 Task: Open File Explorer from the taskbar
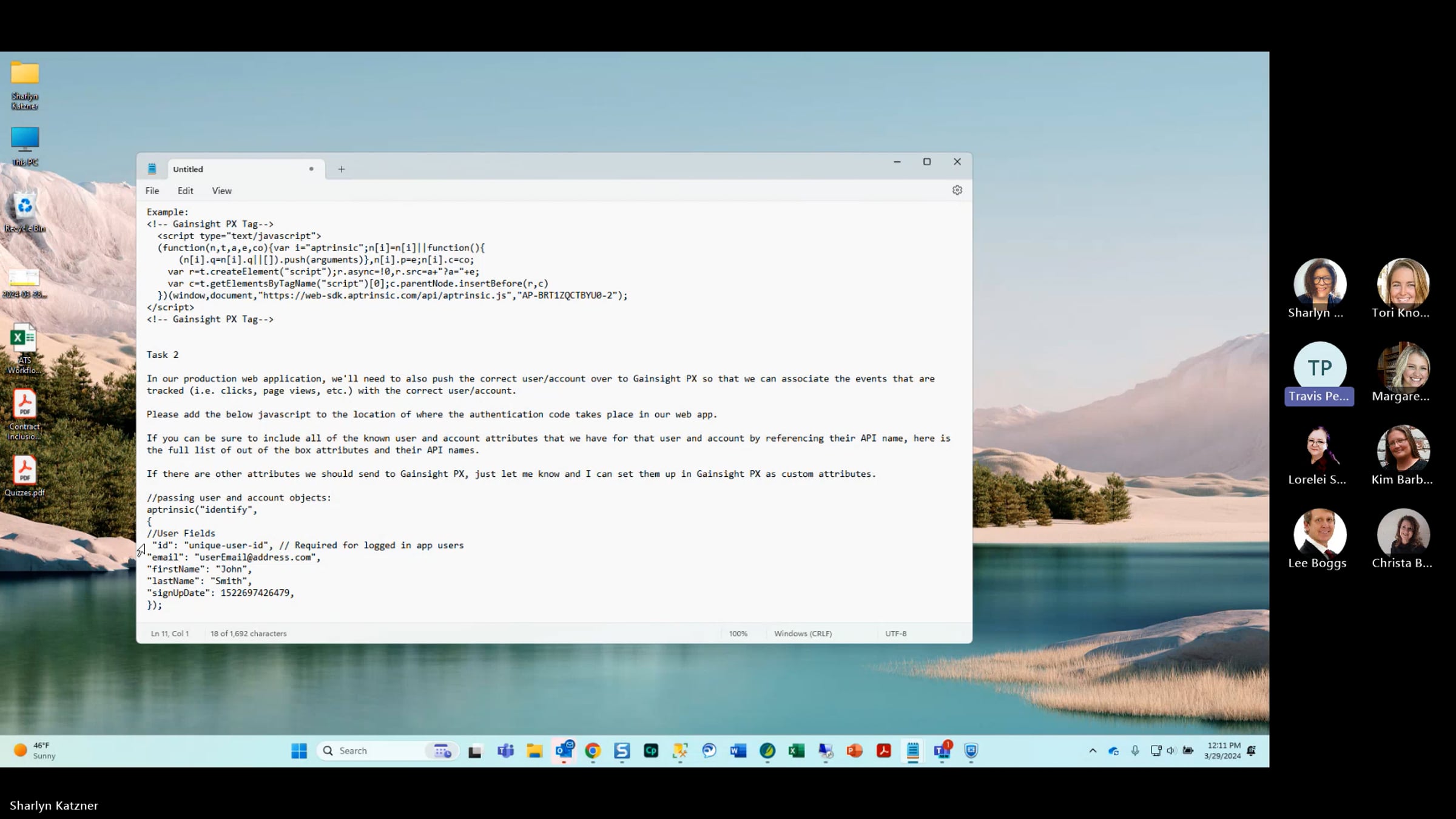tap(534, 751)
